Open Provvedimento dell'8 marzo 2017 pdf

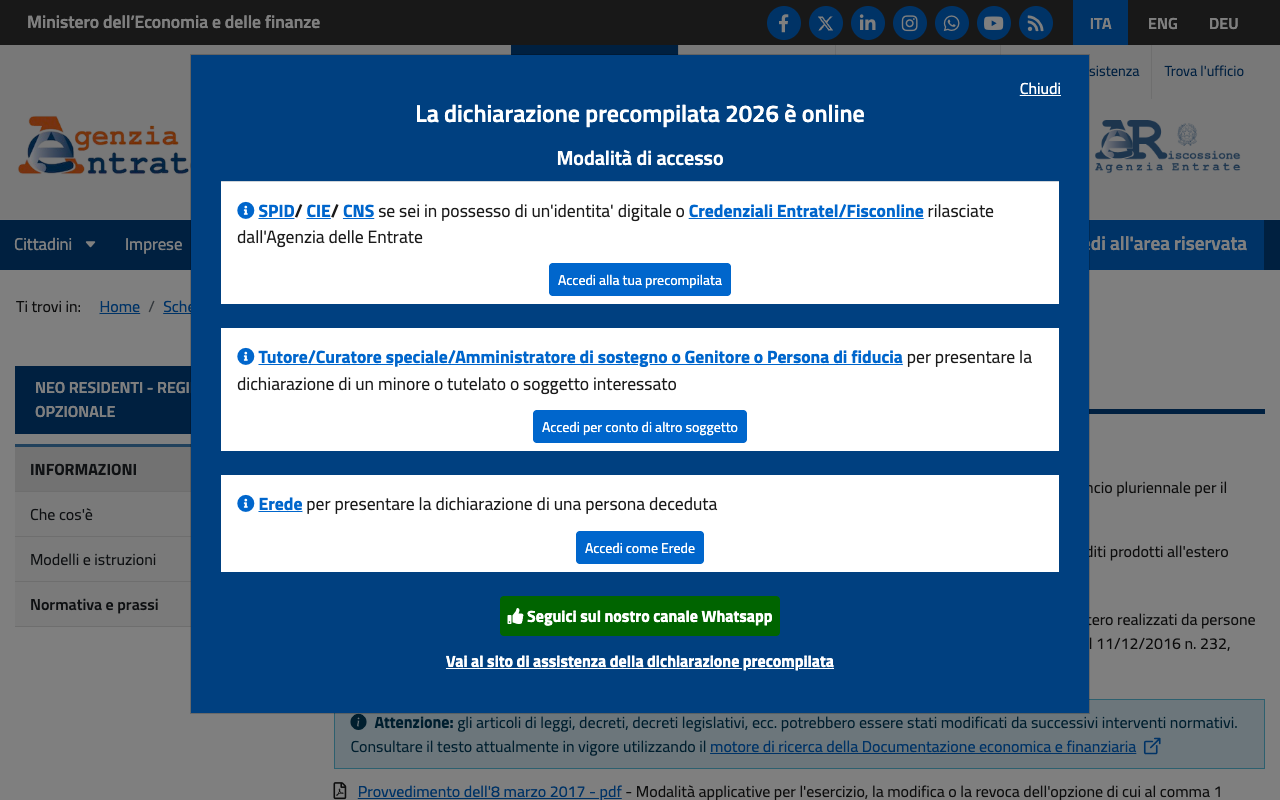point(489,791)
